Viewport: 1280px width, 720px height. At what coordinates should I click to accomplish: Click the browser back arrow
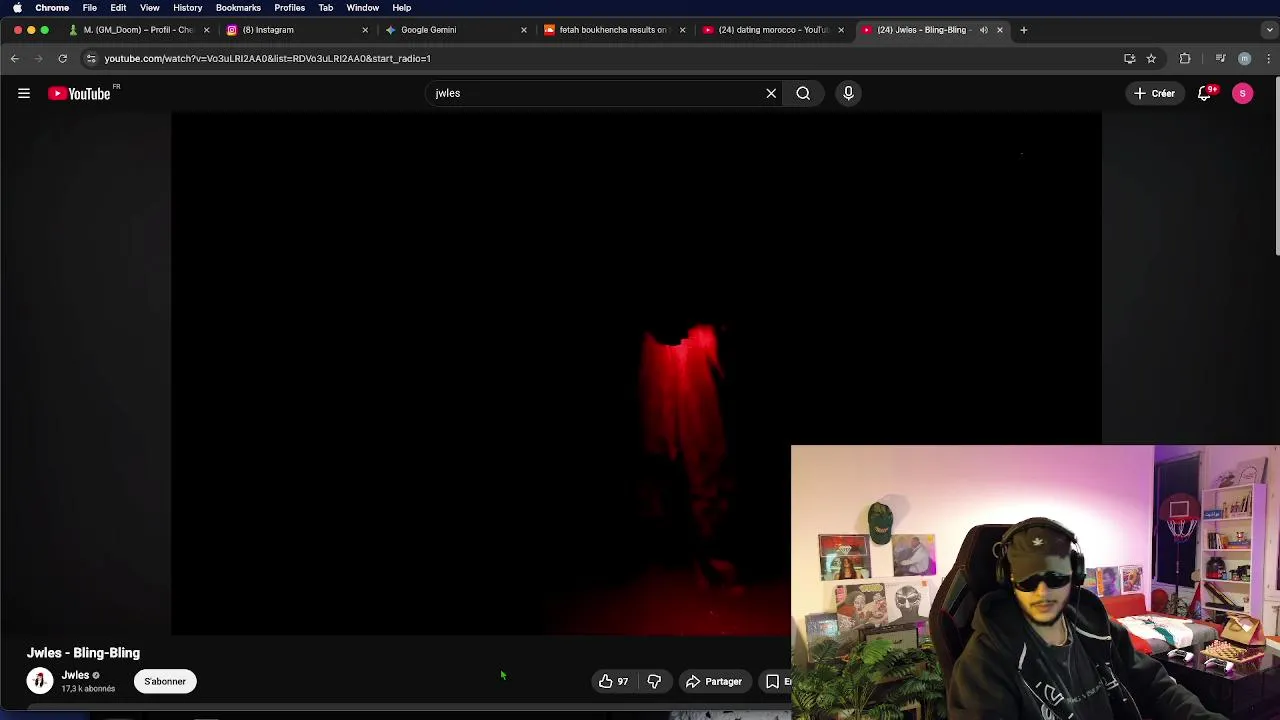coord(15,58)
